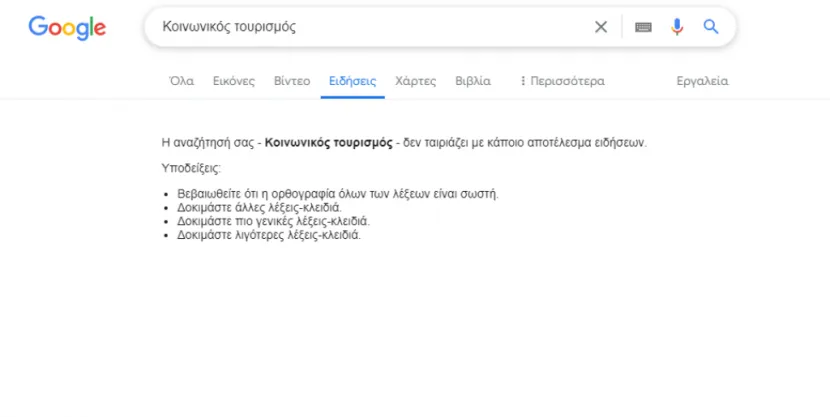The width and height of the screenshot is (830, 417).
Task: Click the bold Κοινωνικός τουρισμός text in message
Action: coord(329,143)
